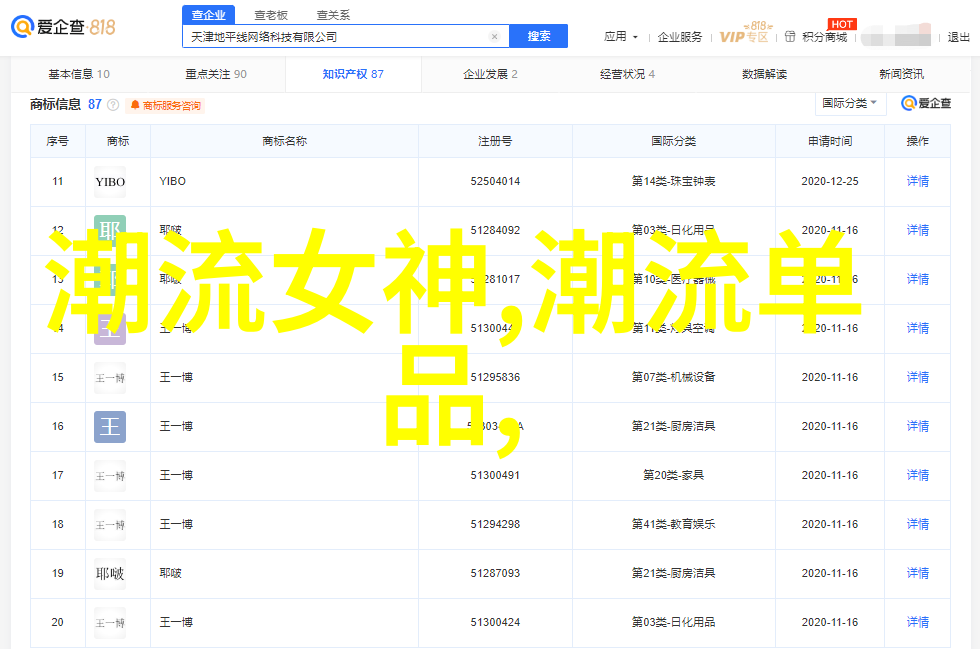Open 详情 for registration 51300424

918,622
